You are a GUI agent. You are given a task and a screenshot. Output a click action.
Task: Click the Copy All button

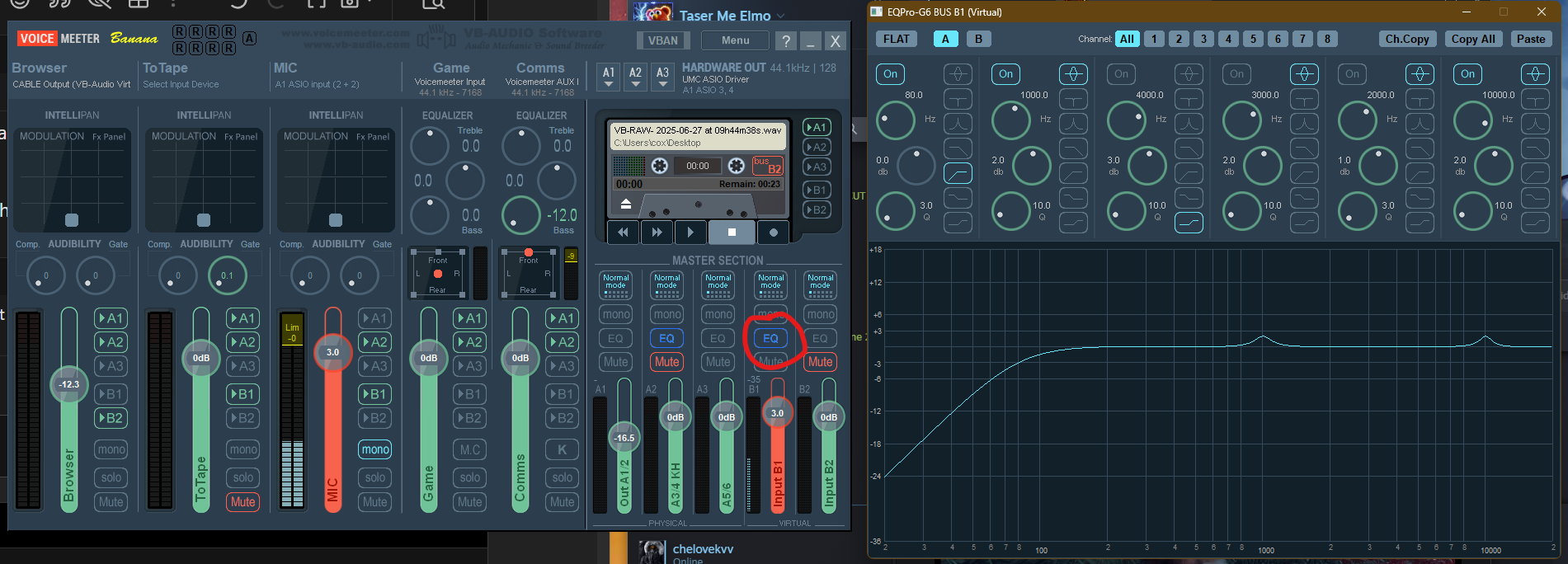click(x=1473, y=39)
